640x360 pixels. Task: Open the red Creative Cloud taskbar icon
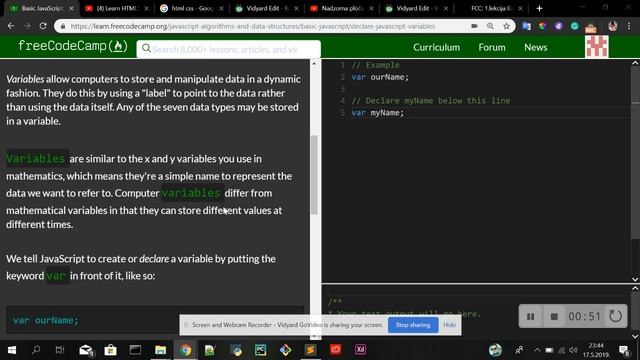pyautogui.click(x=335, y=350)
